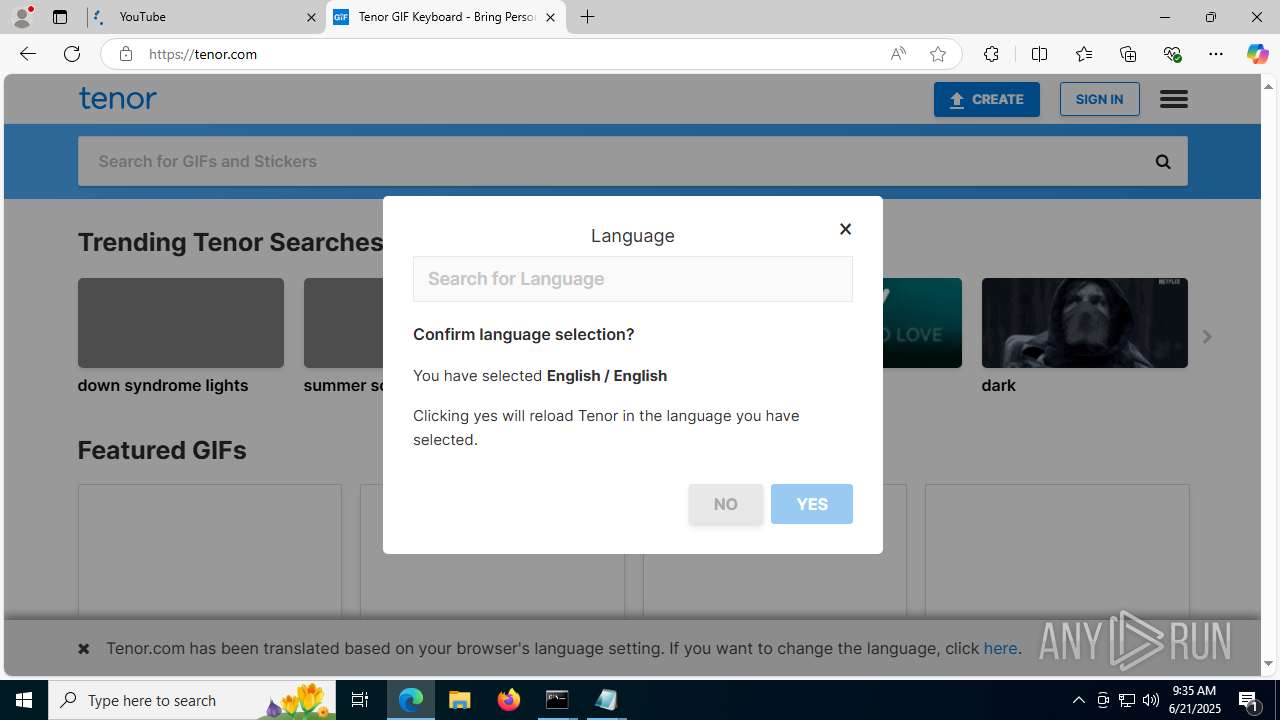Screen dimensions: 1280x720
Task: Click the 'here' language link
Action: coord(1000,648)
